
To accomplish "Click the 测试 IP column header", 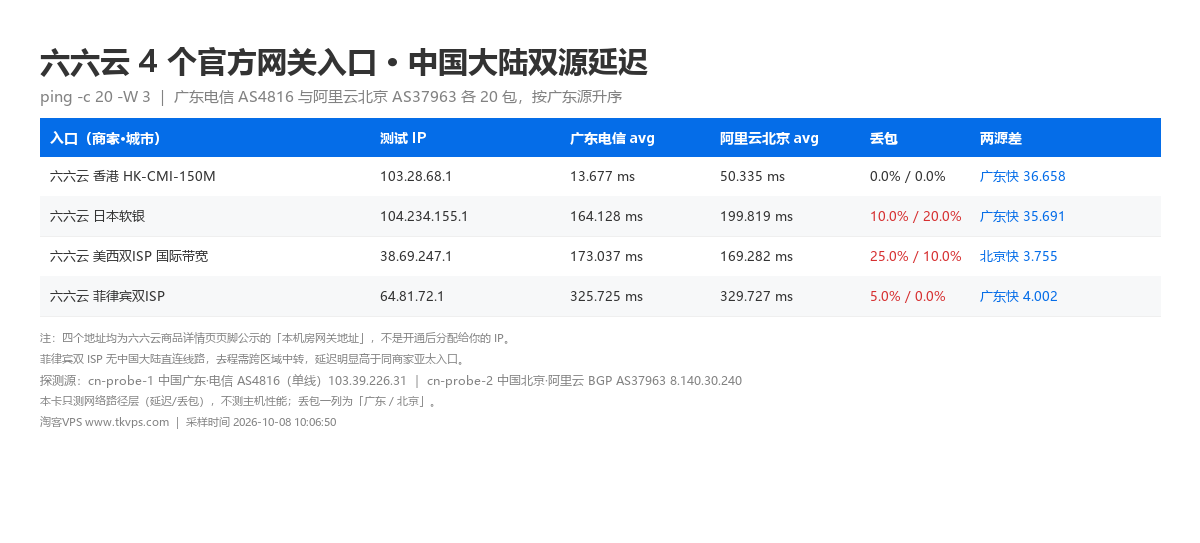I will tap(403, 138).
